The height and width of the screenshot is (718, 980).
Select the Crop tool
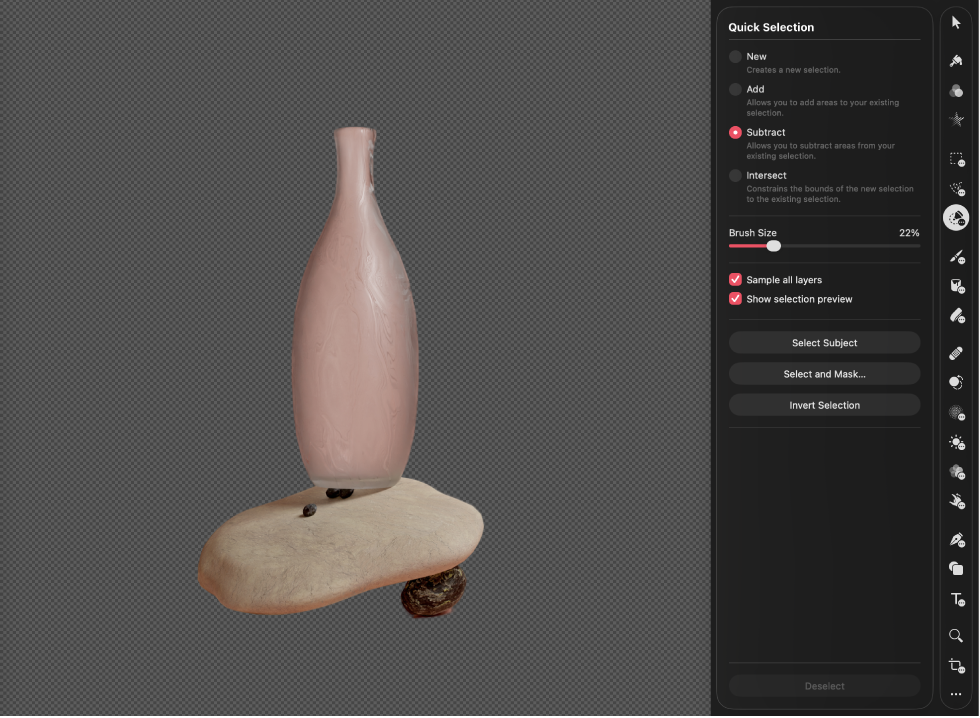(x=956, y=666)
